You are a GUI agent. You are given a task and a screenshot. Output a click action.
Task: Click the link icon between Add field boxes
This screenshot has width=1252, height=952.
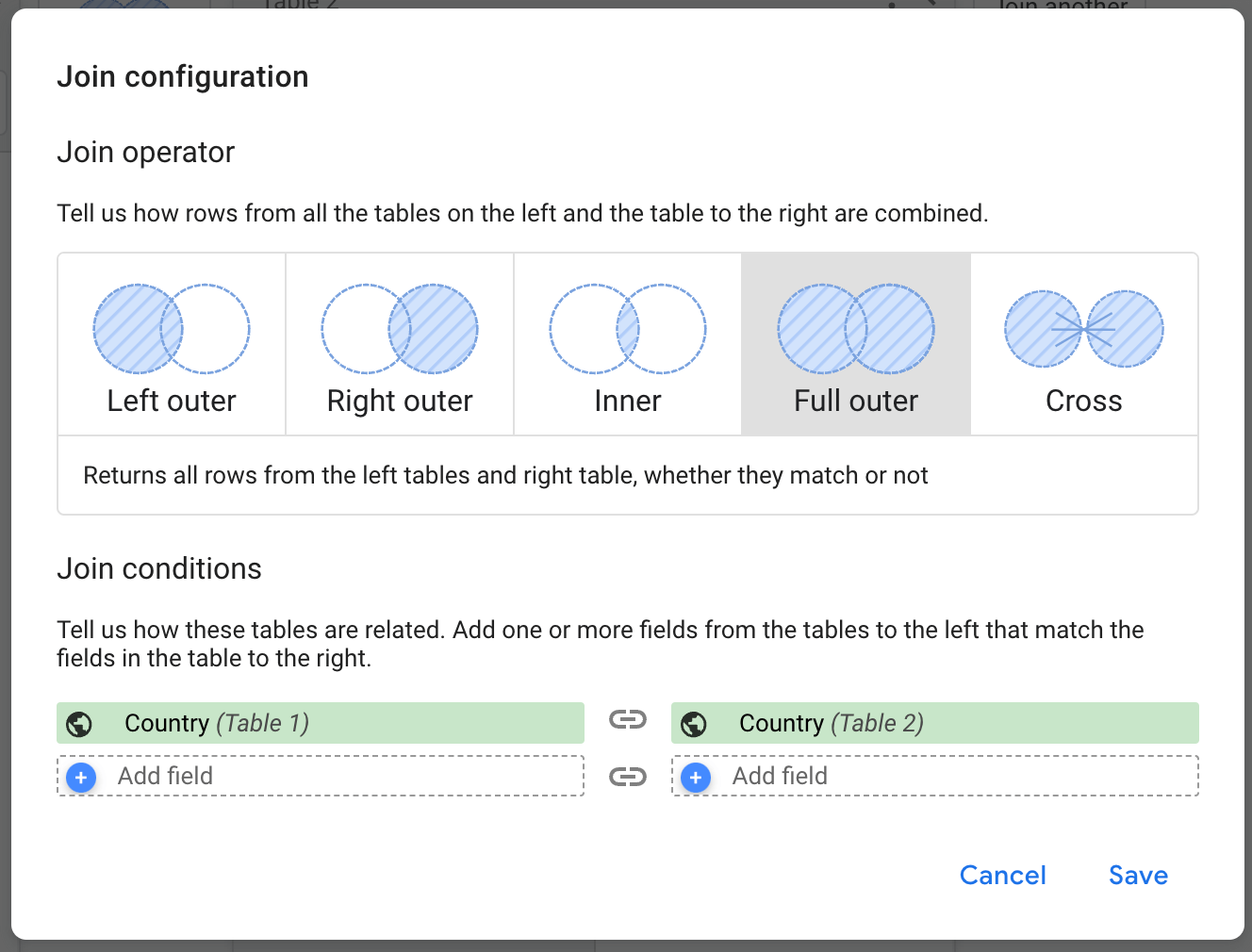click(628, 777)
